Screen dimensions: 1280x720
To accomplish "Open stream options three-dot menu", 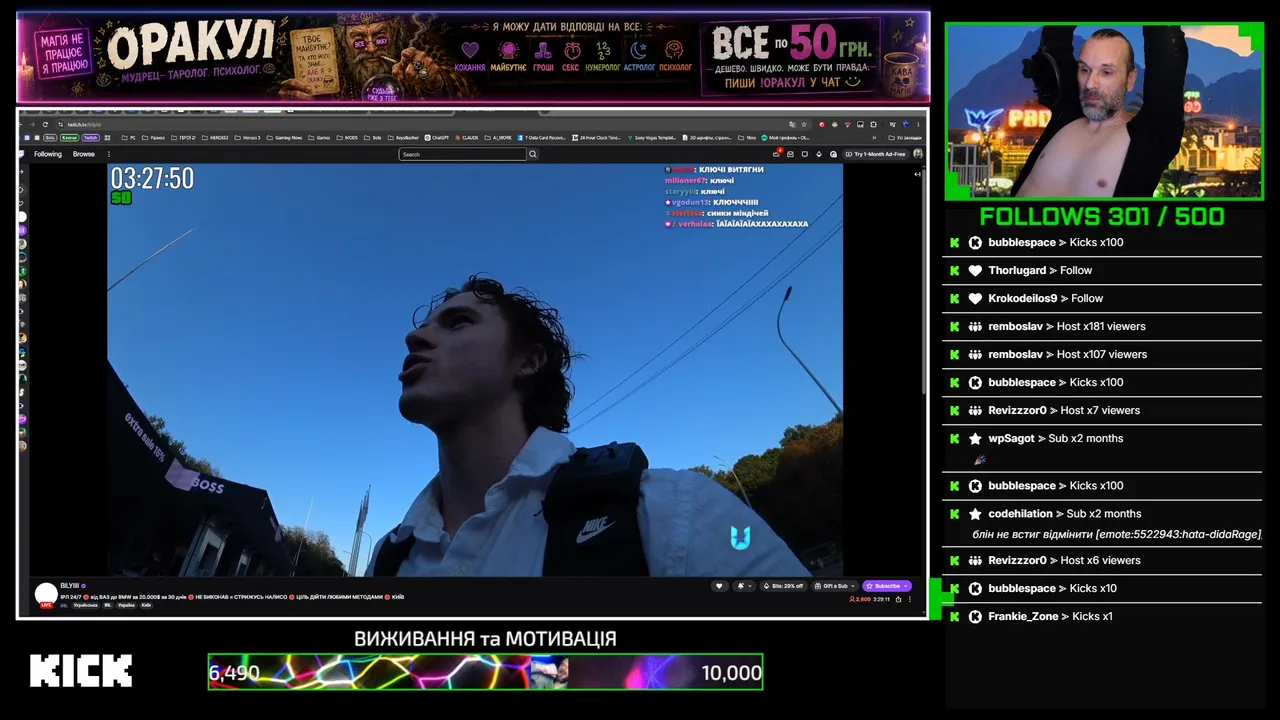I will pos(909,599).
